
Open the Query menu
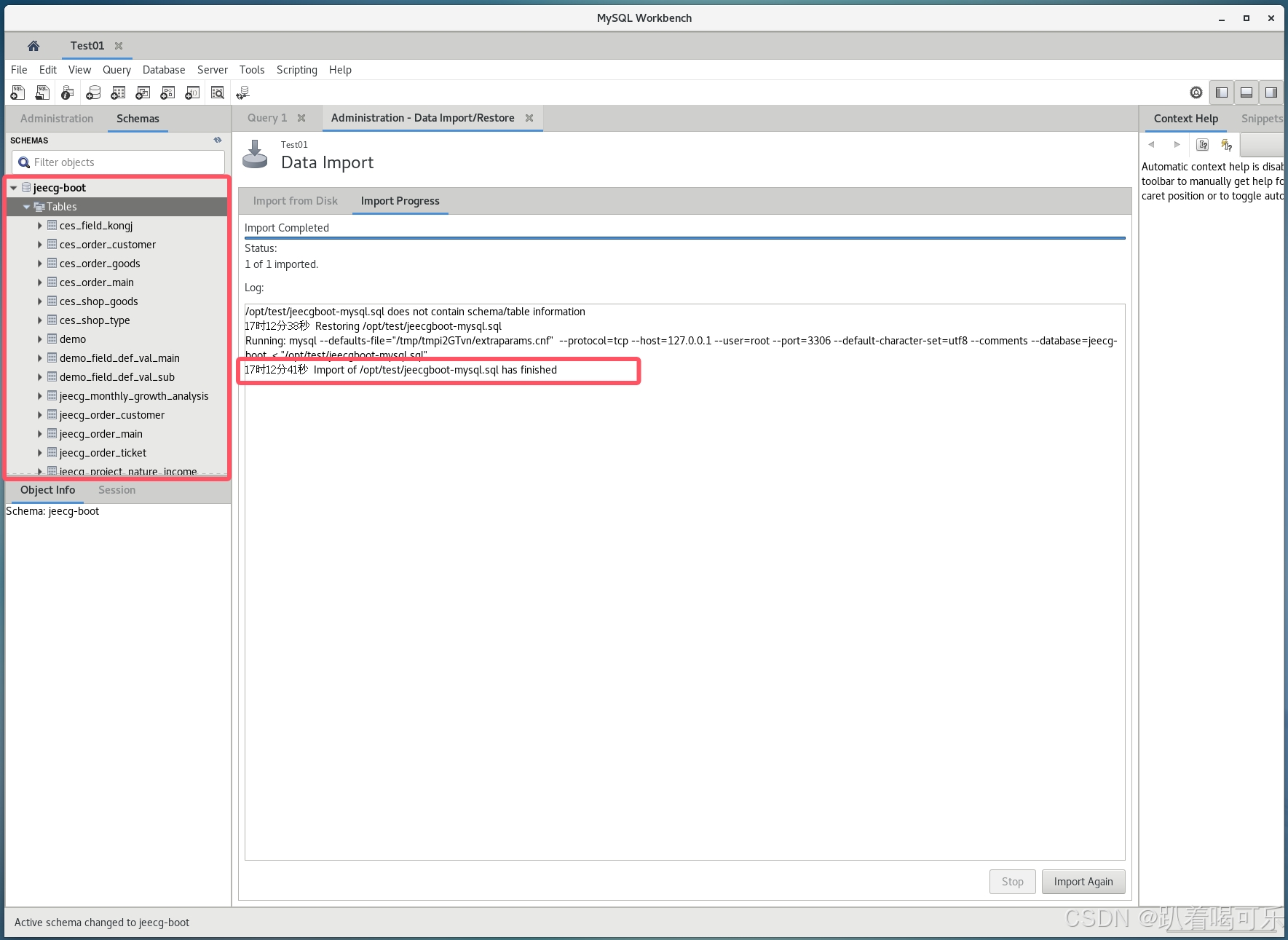pyautogui.click(x=116, y=70)
